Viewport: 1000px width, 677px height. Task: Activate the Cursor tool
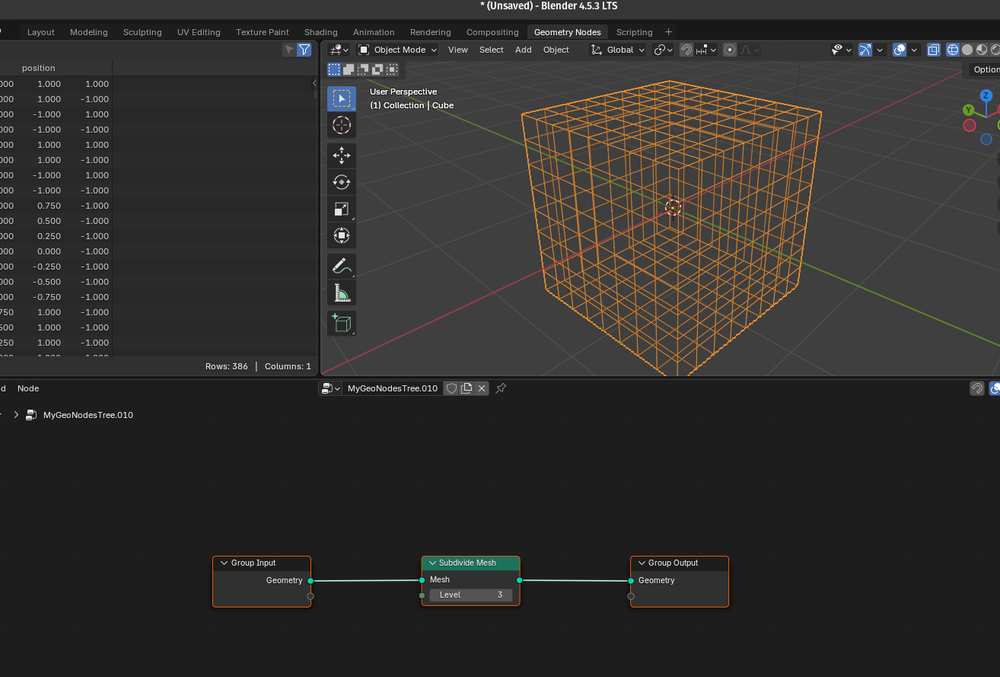click(x=342, y=124)
